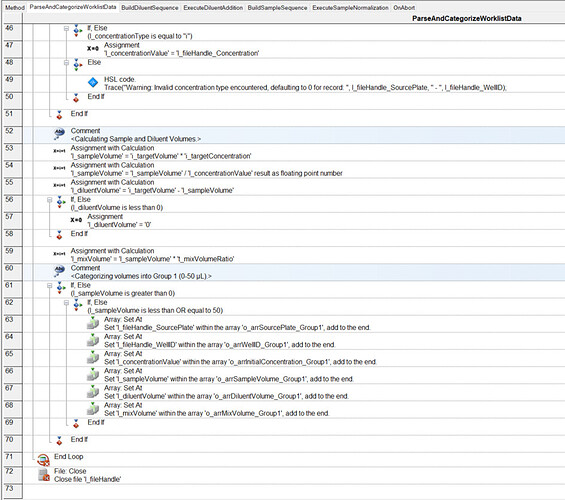Click the End If icon on line 70
565x500 pixels.
click(59, 441)
